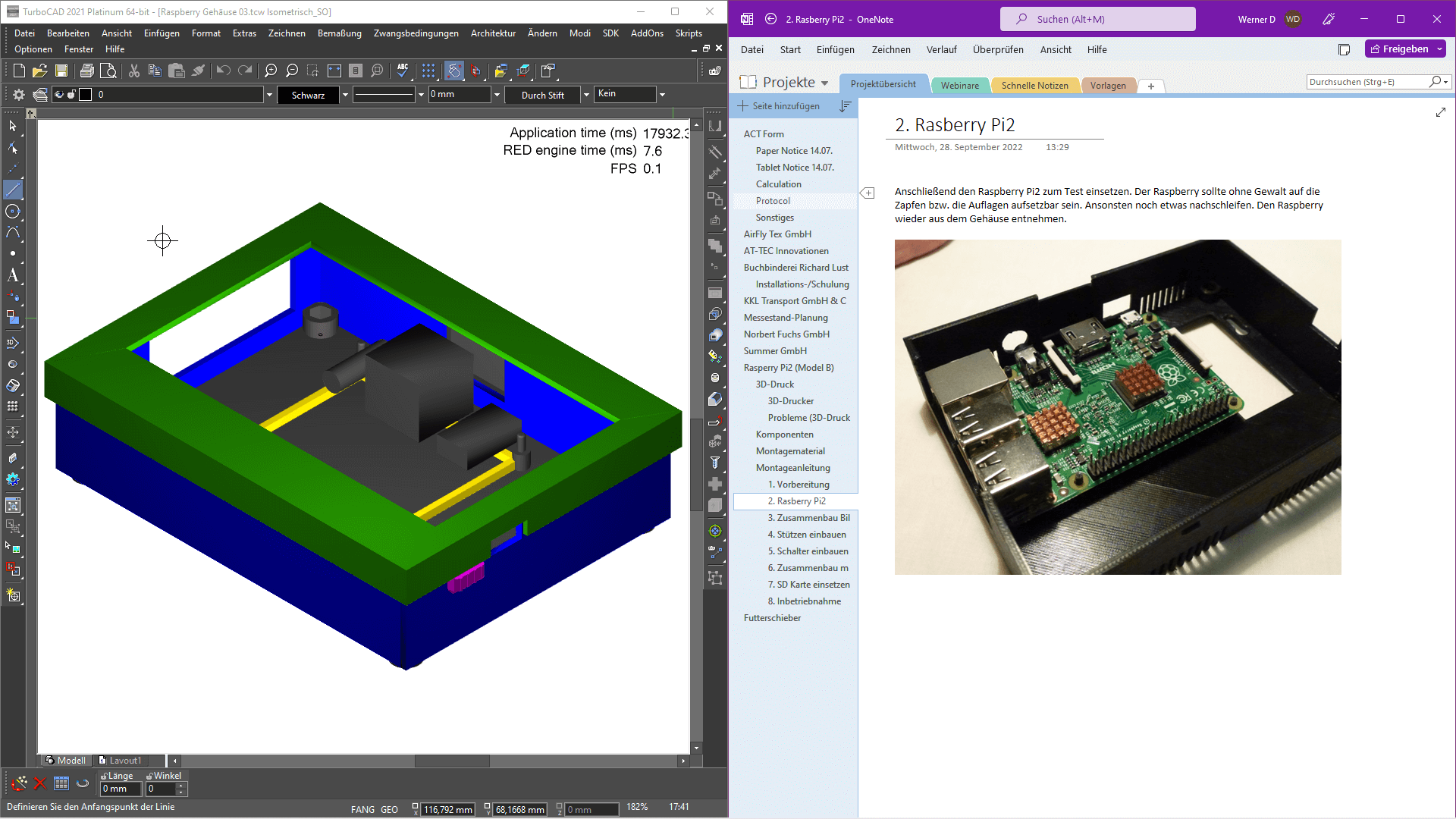Image resolution: width=1456 pixels, height=819 pixels.
Task: Click the spell check ABC icon
Action: (x=402, y=71)
